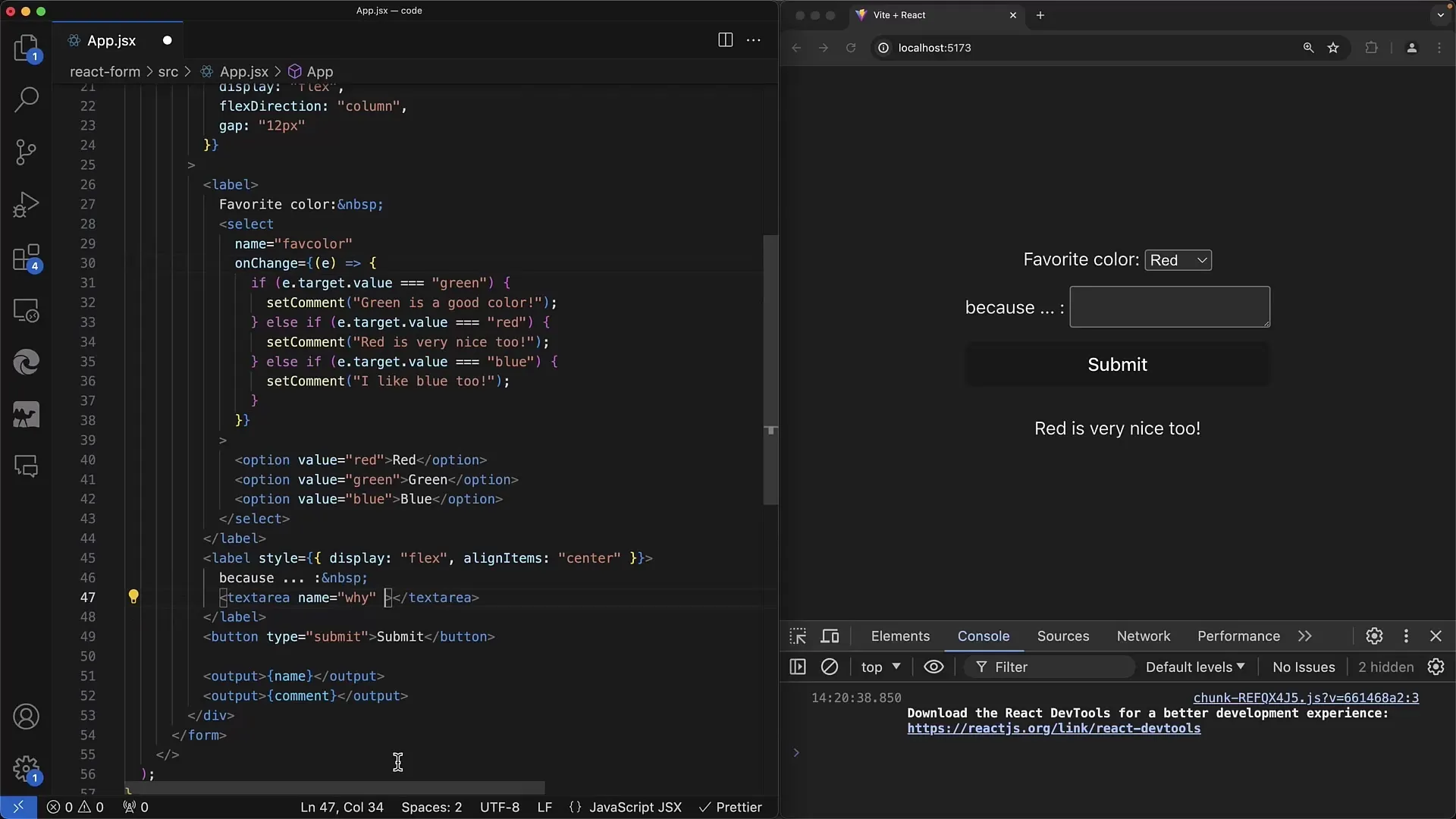The height and width of the screenshot is (819, 1456).
Task: Open the Microsoft Edge tools icon
Action: pos(27,362)
